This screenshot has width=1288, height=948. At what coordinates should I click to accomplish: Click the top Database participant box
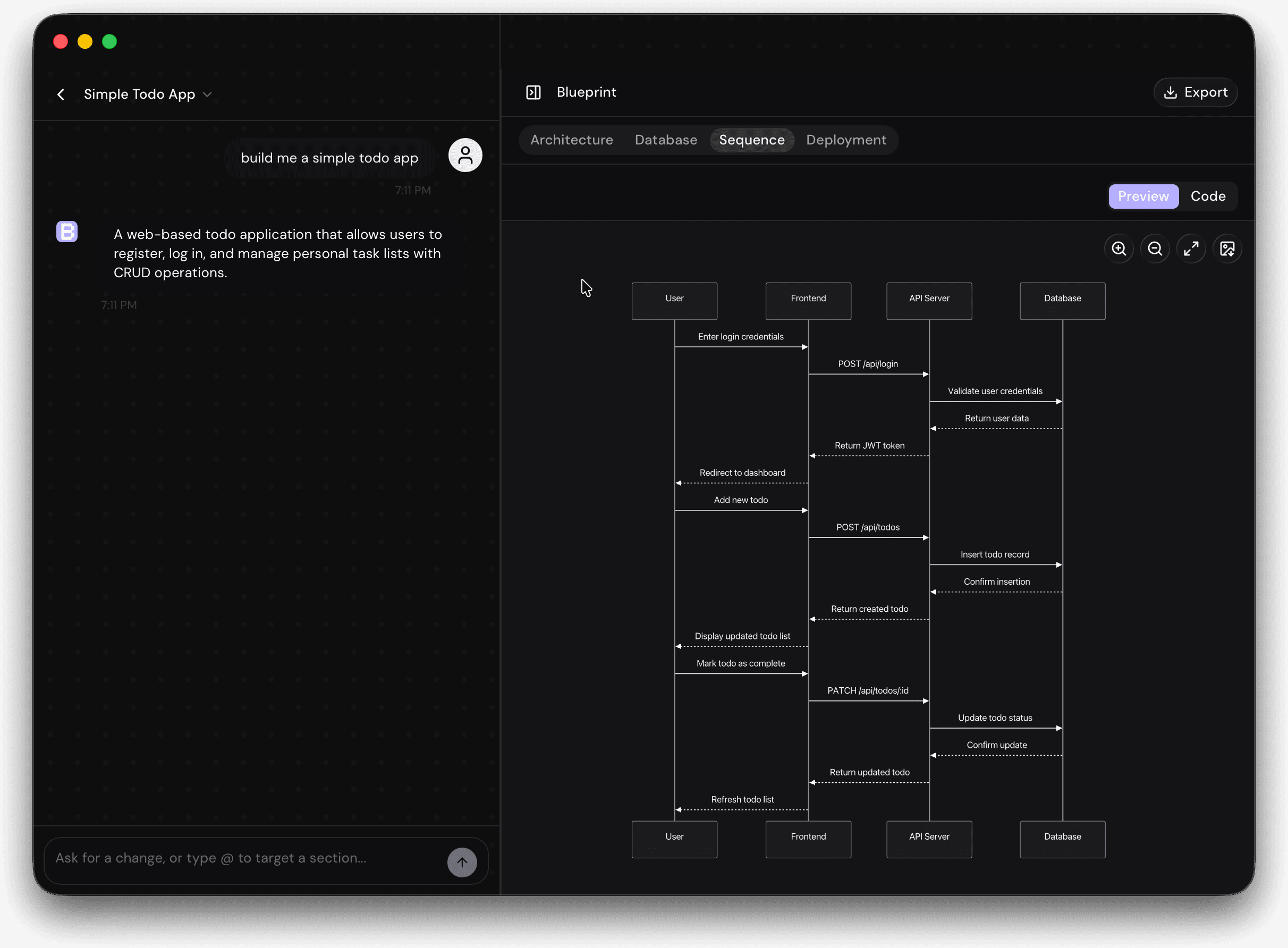point(1062,301)
